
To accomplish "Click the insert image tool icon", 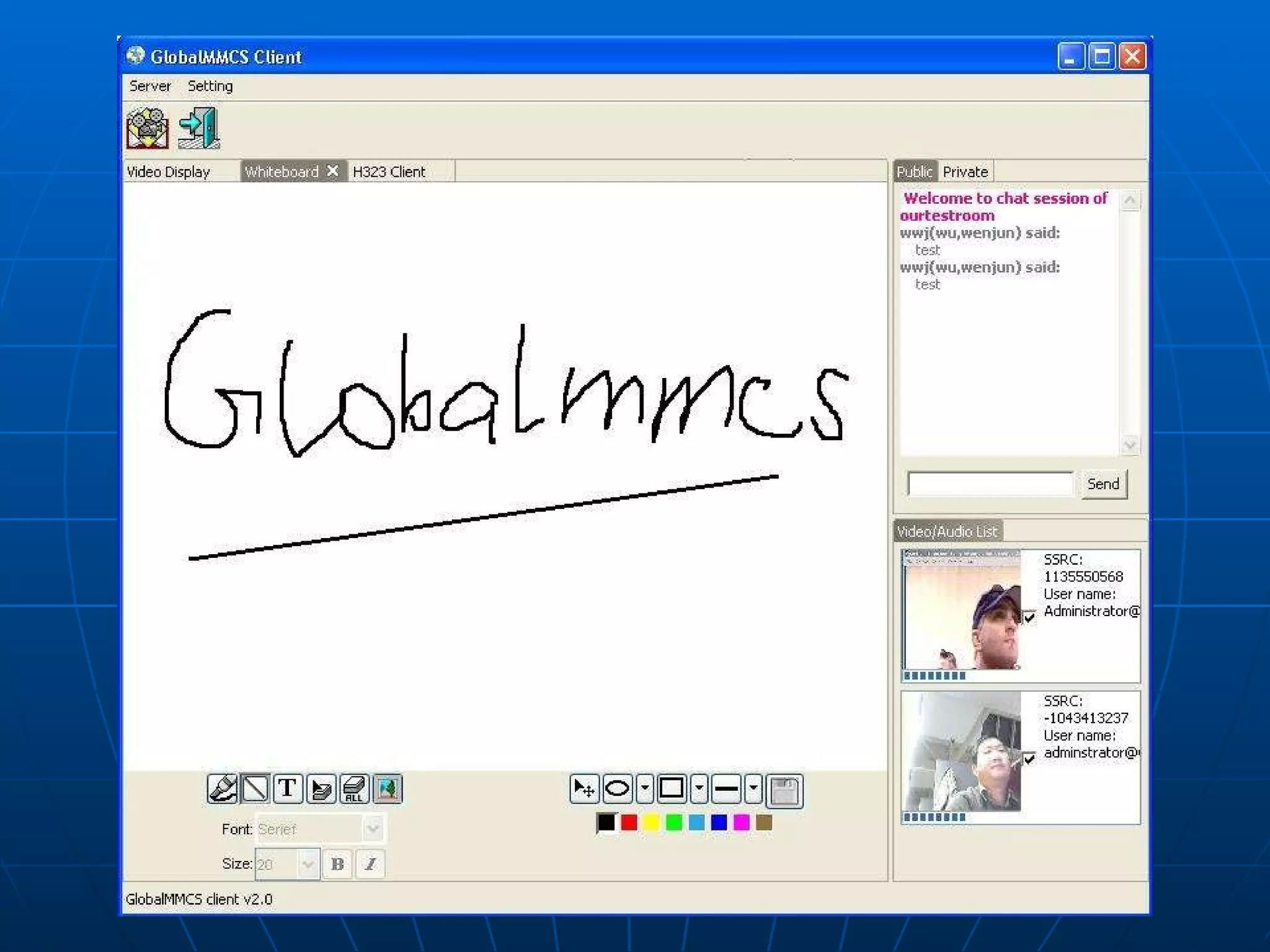I will click(x=388, y=789).
